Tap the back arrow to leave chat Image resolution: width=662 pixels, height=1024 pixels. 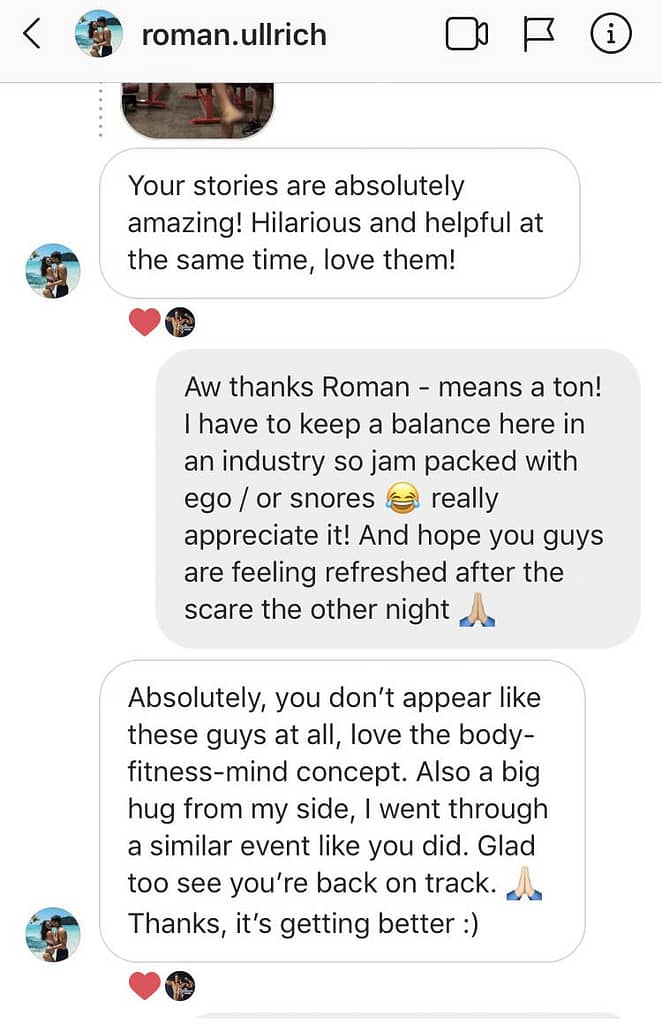pos(31,33)
